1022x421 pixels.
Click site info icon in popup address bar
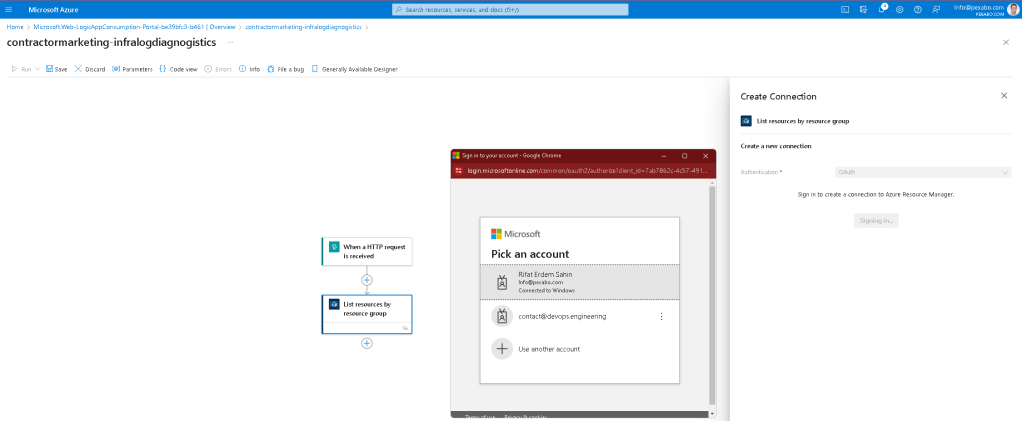click(459, 171)
